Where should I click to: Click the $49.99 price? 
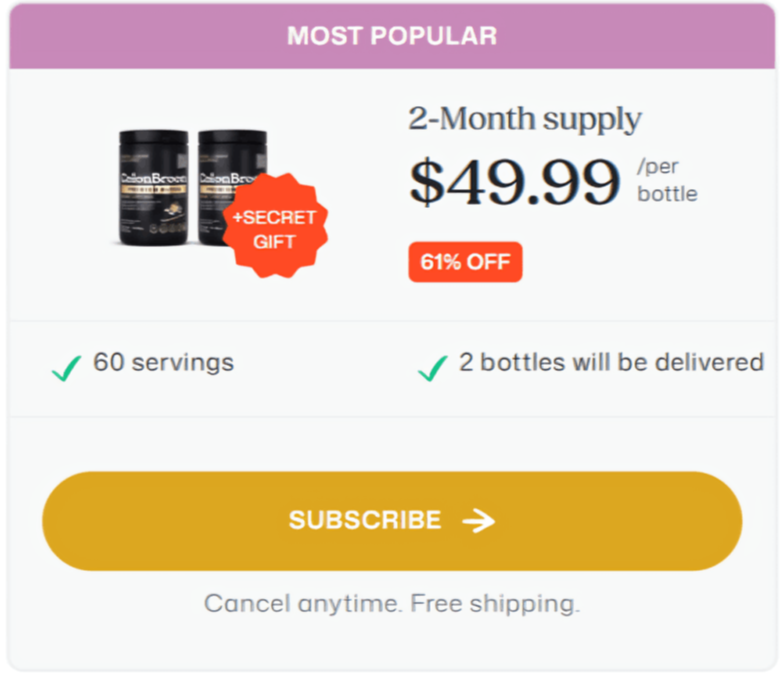click(514, 181)
